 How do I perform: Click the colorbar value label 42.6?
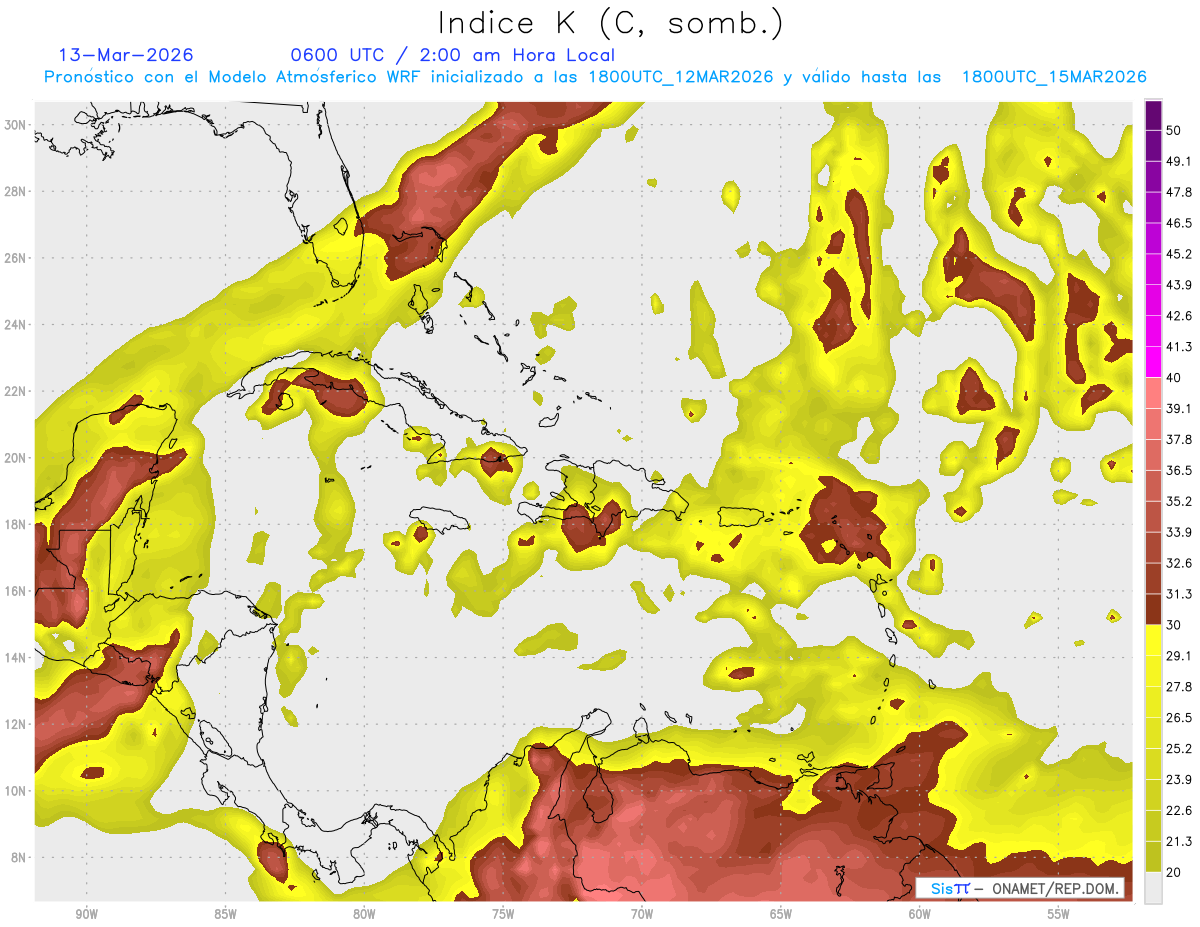(1178, 316)
